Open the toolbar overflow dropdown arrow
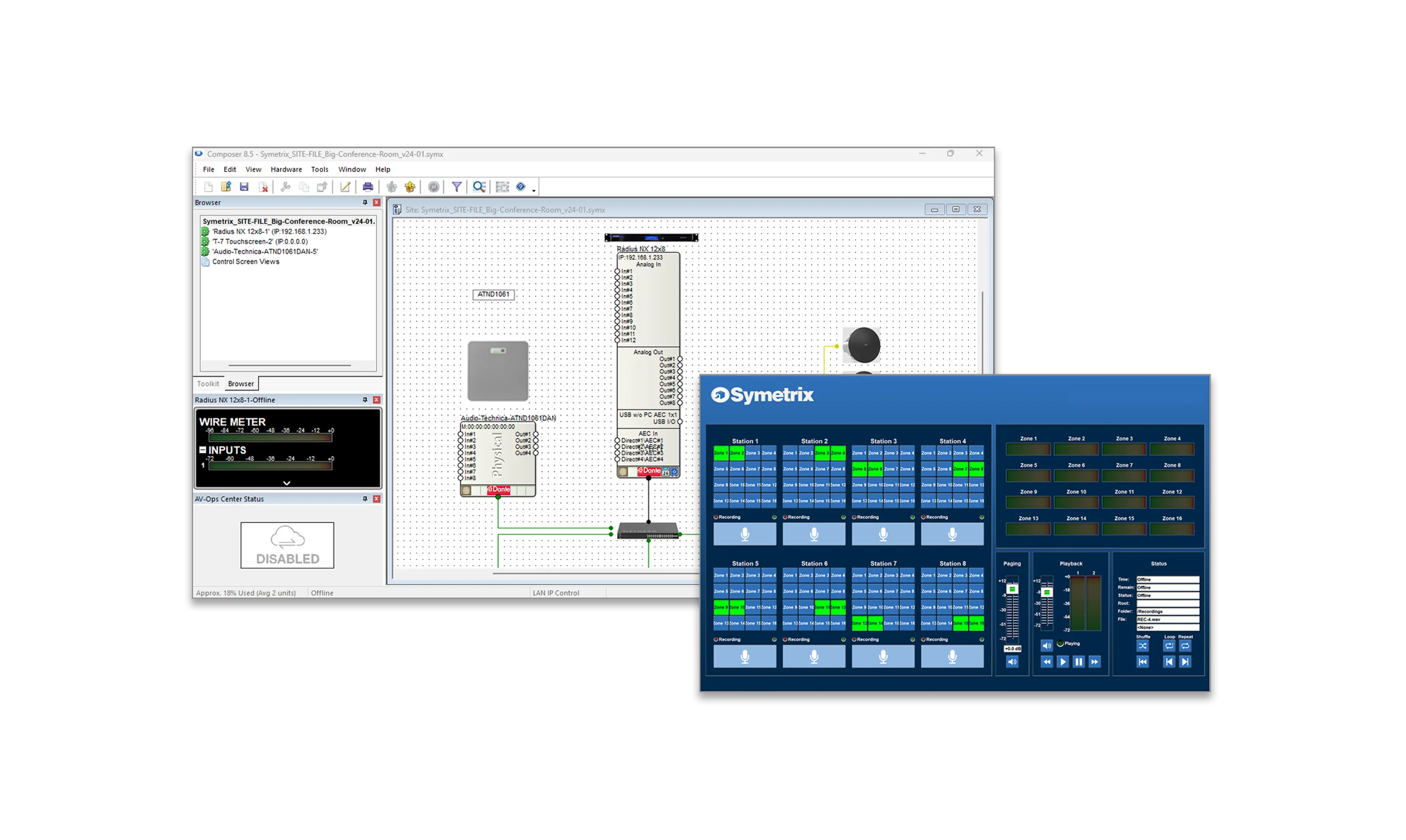 click(x=534, y=191)
